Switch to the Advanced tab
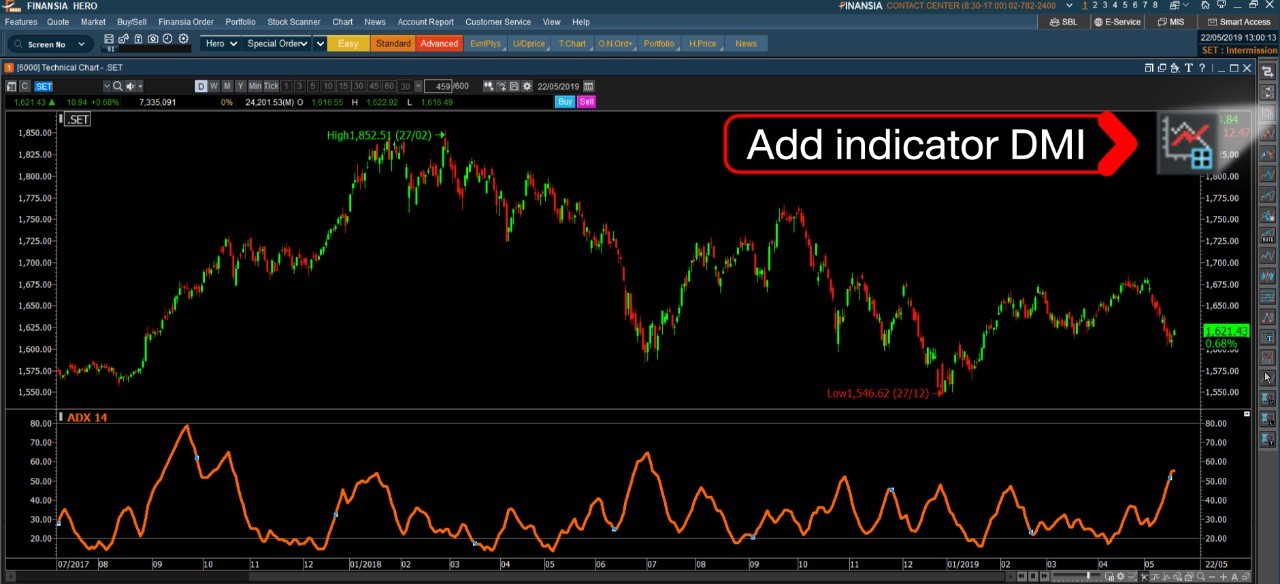Screen dimensions: 1280x584 pyautogui.click(x=438, y=43)
